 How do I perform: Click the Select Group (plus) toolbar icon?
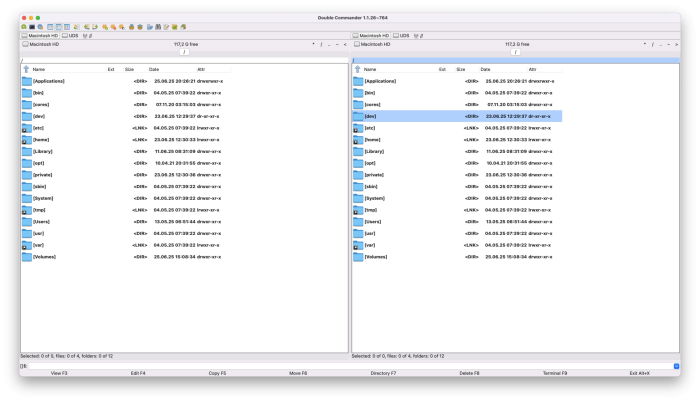tap(105, 27)
